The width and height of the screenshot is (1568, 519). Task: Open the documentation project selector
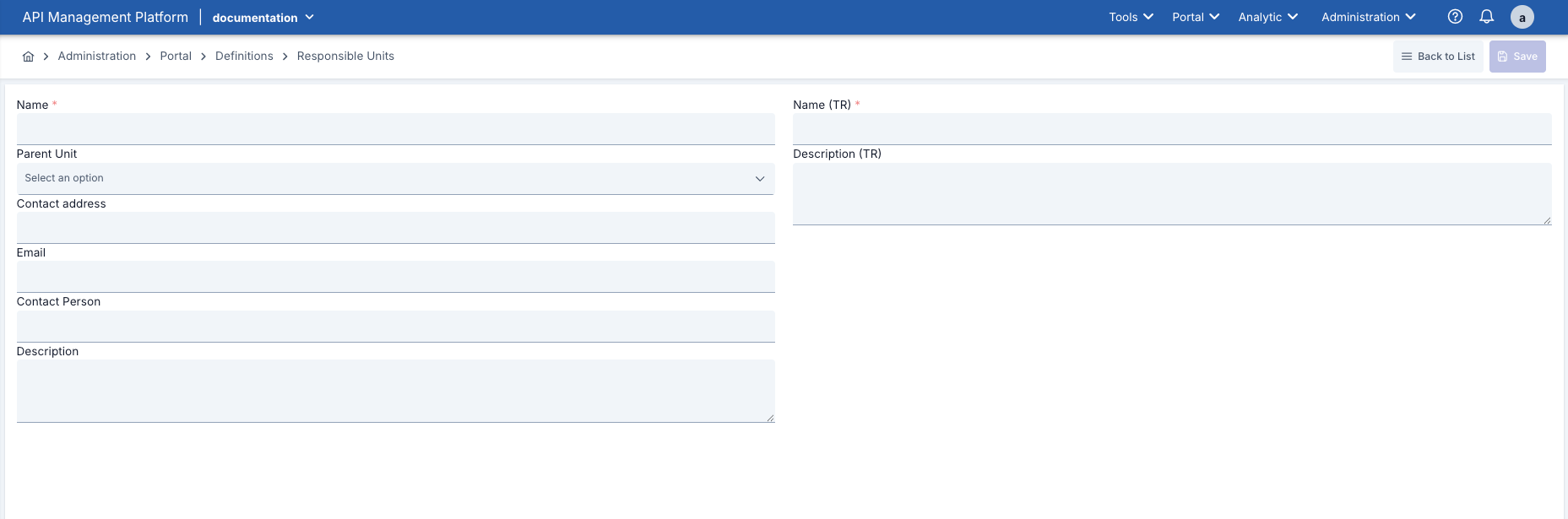pos(263,18)
